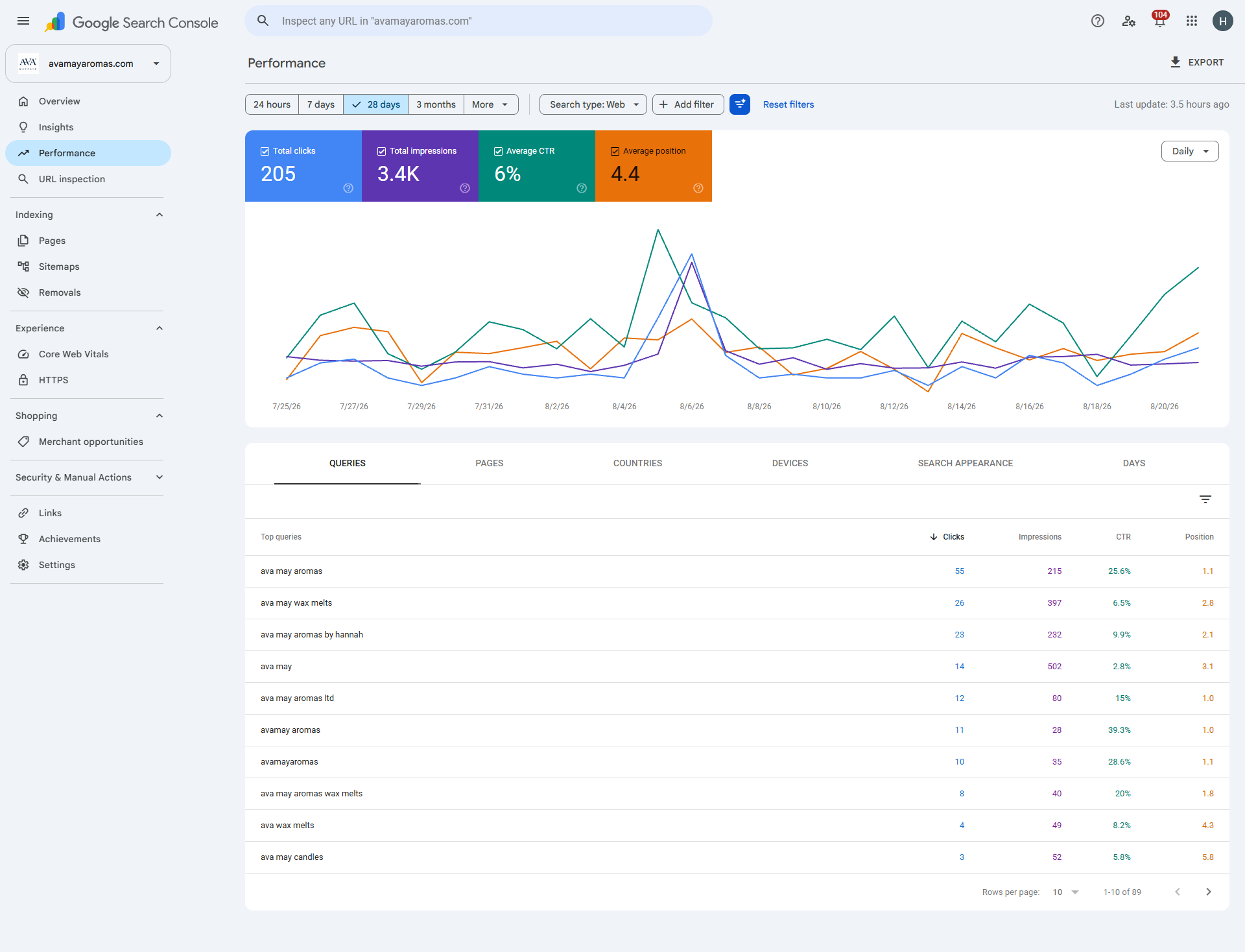Switch to the Days tab

click(x=1134, y=463)
